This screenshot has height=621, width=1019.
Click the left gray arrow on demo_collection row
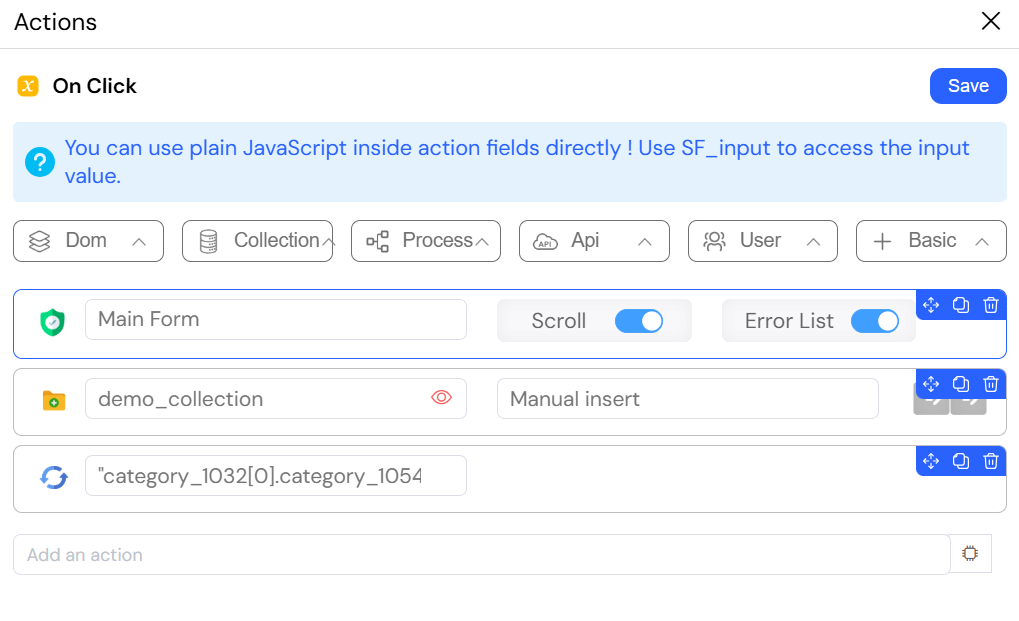point(931,401)
